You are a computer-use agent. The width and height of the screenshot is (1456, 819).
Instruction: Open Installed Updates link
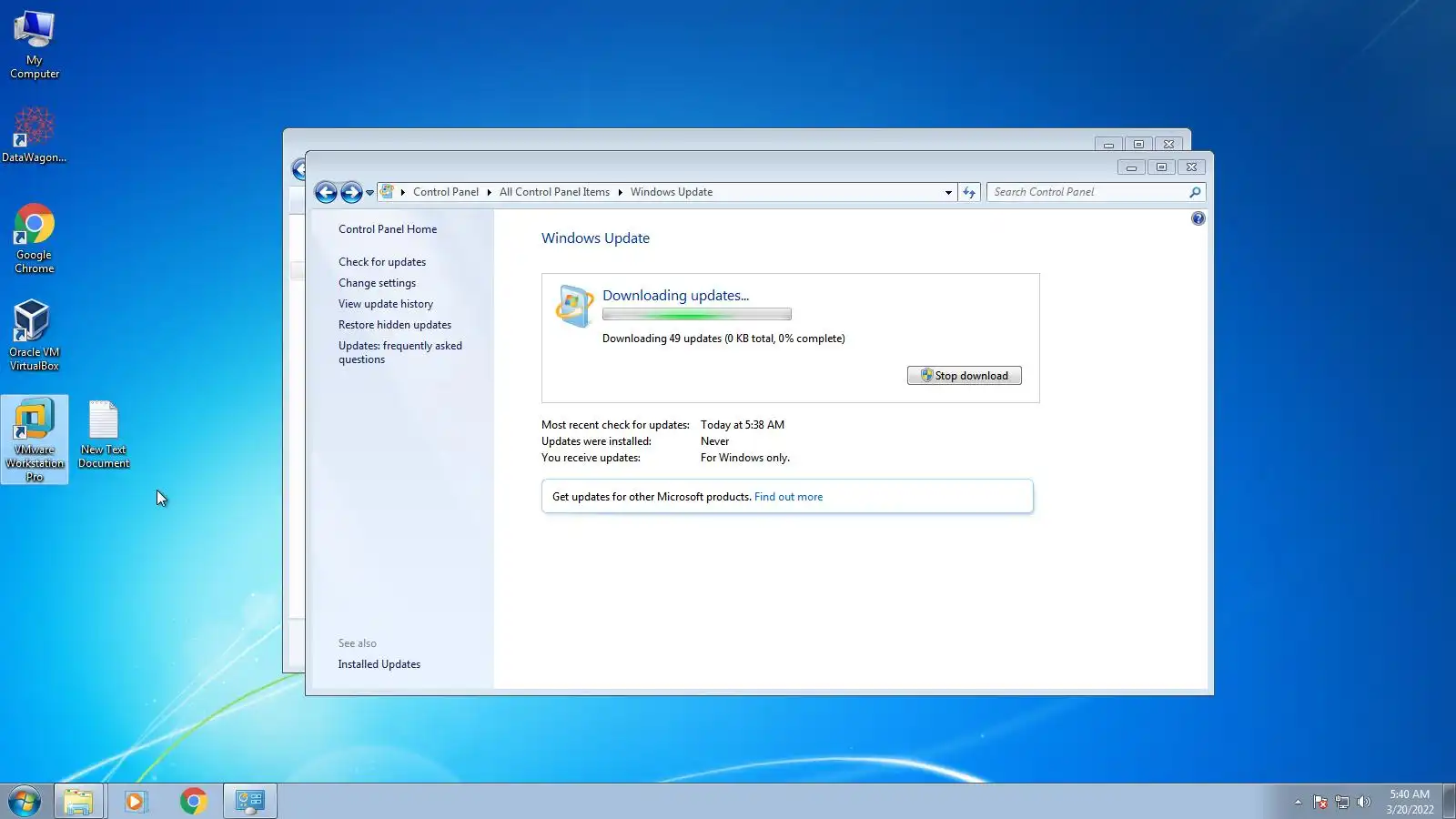point(379,664)
